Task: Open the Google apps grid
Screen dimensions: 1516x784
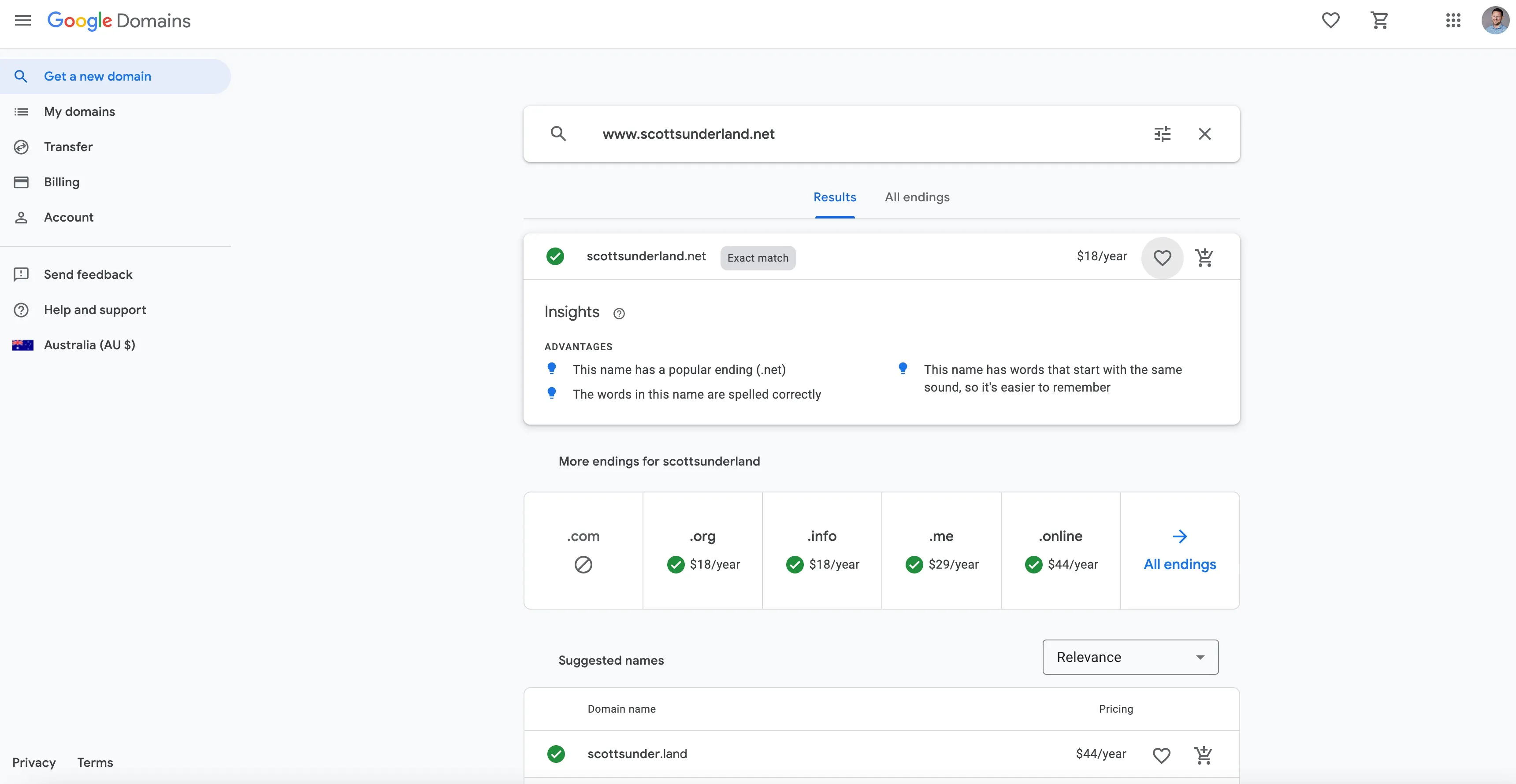Action: coord(1453,21)
